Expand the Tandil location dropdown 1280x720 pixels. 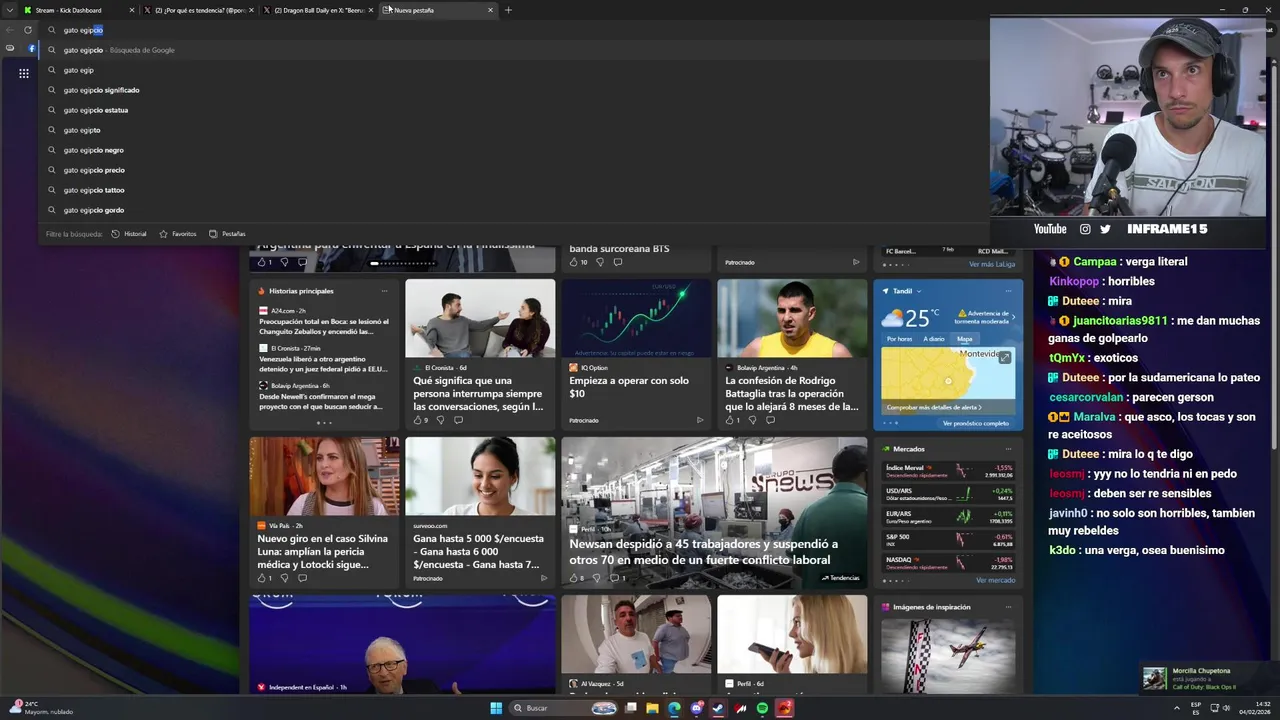click(x=919, y=291)
